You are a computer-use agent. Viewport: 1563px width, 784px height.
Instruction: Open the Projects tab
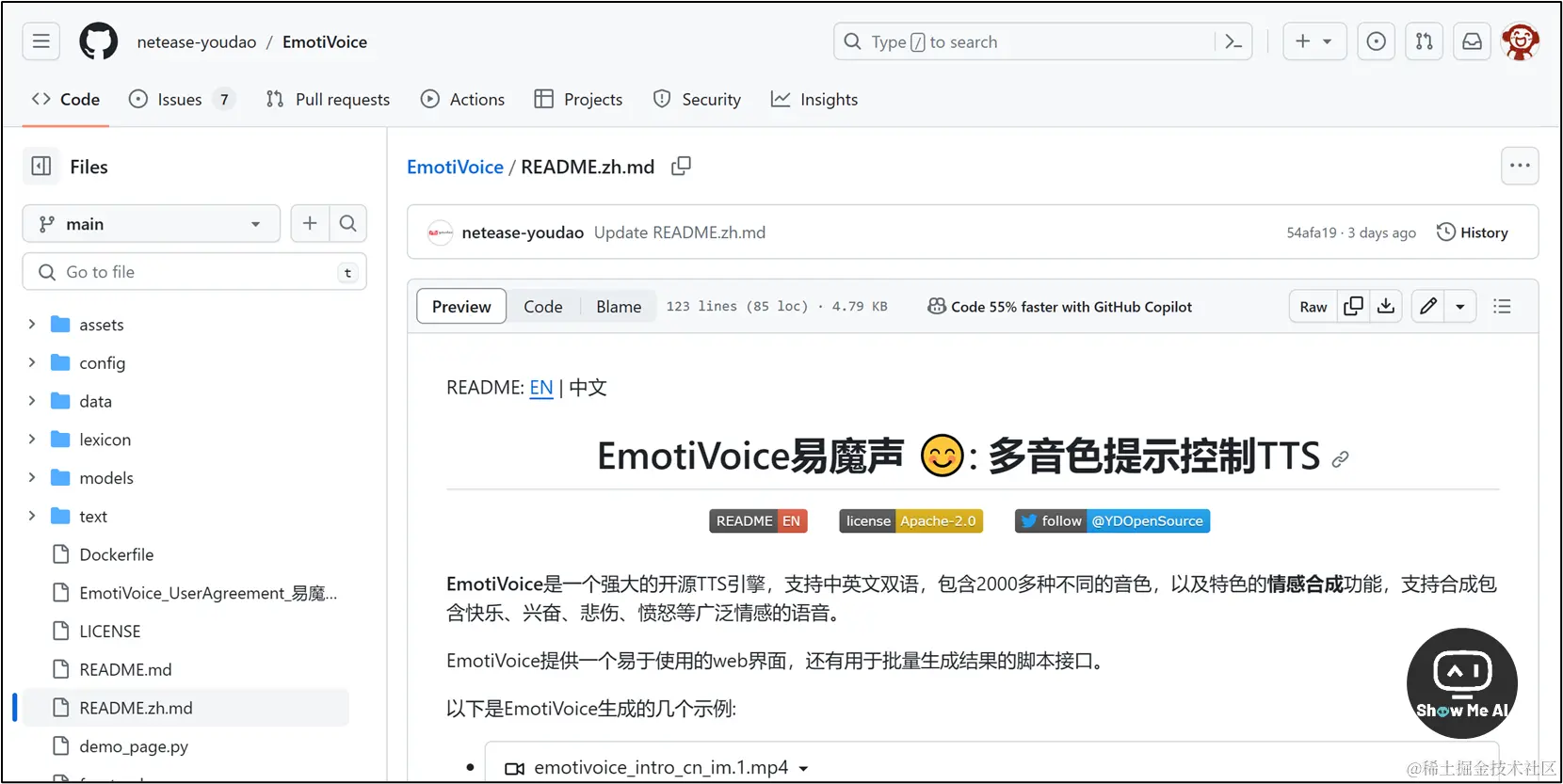(578, 99)
